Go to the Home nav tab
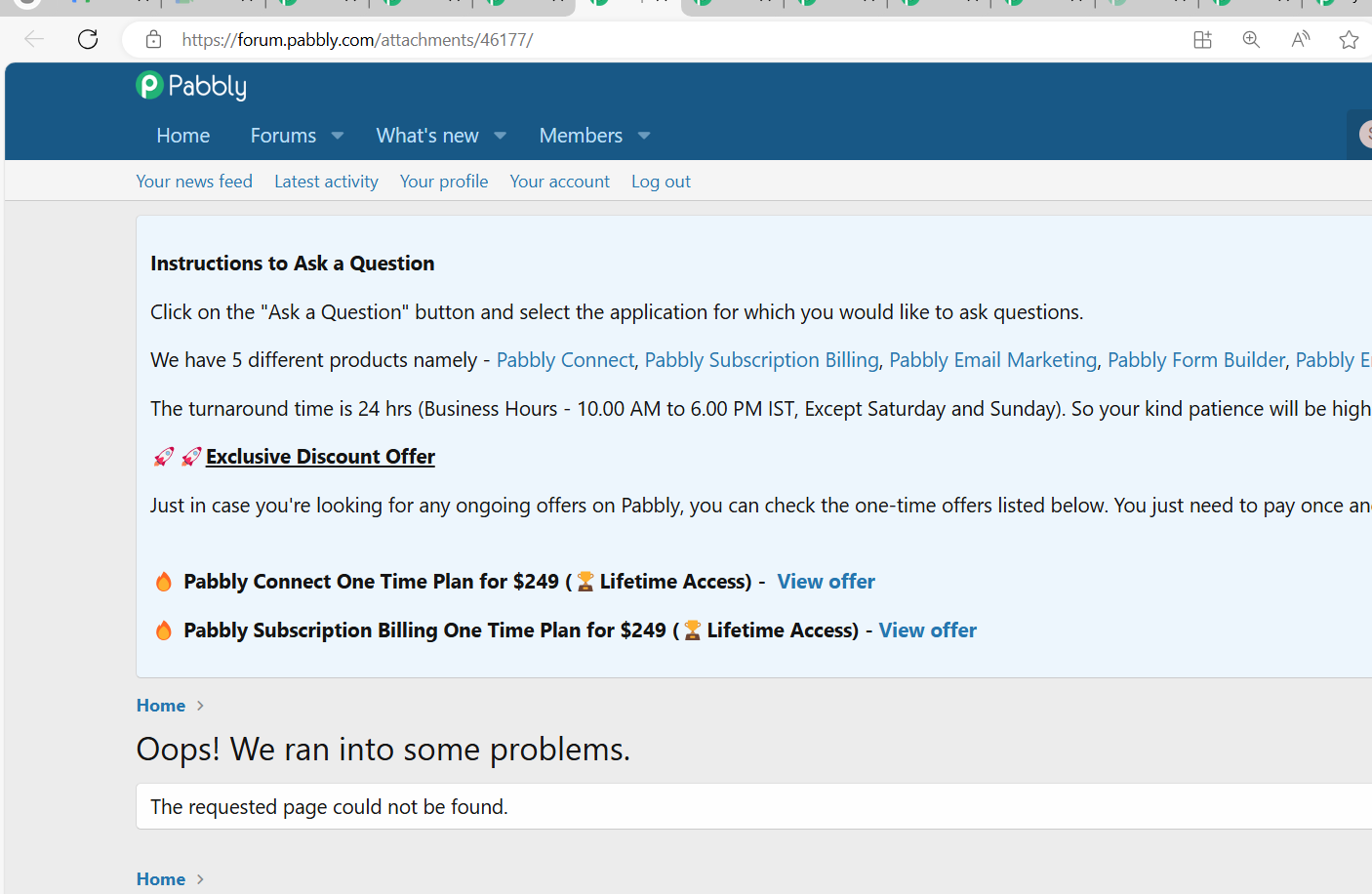 coord(183,136)
